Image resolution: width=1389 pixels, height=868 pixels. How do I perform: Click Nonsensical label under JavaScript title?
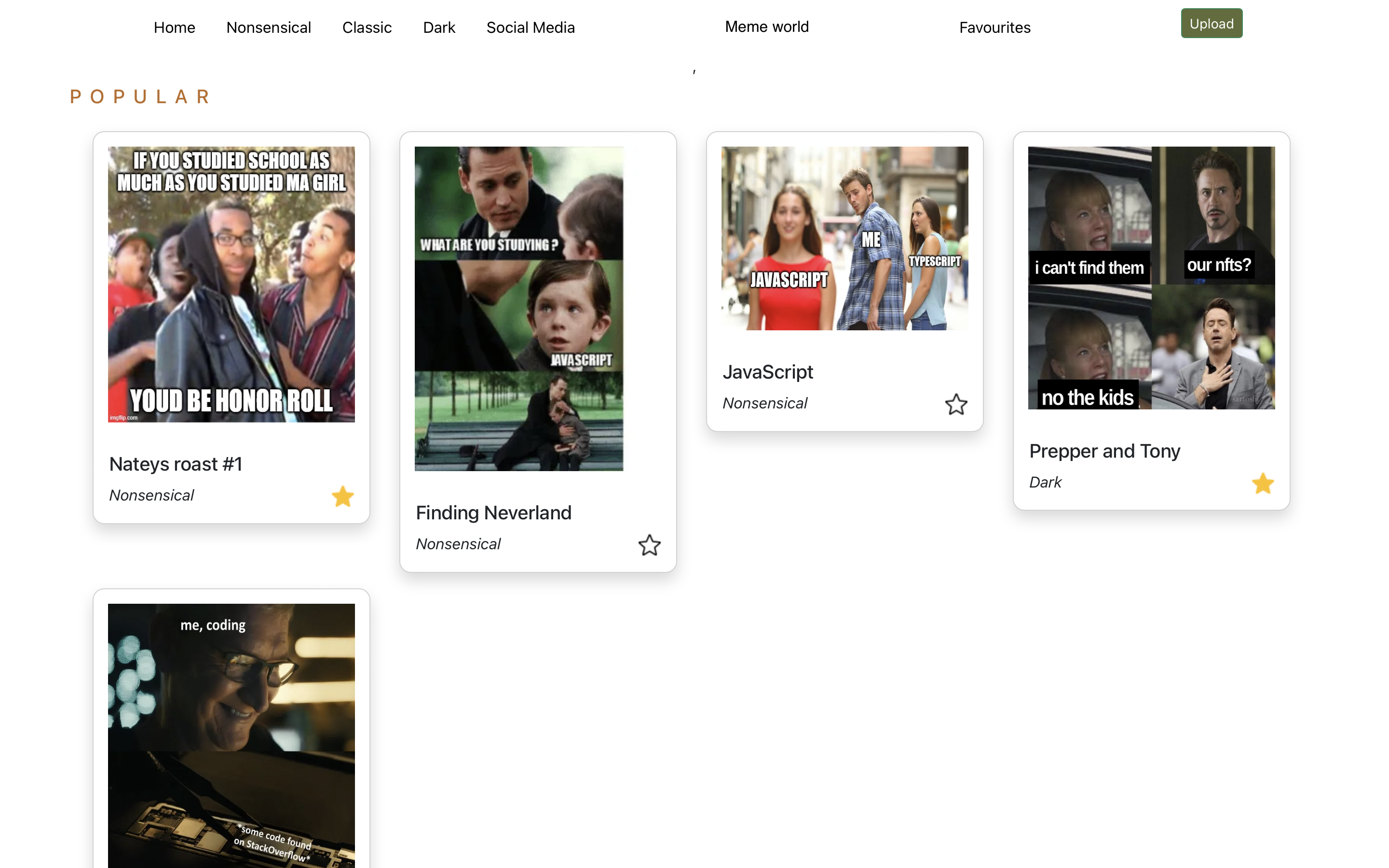tap(764, 404)
